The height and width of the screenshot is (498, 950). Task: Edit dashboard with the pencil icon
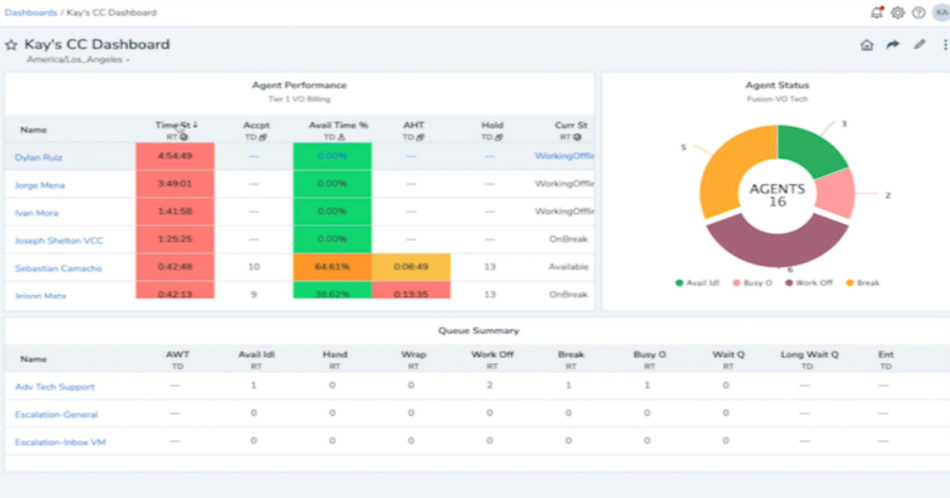click(x=920, y=45)
